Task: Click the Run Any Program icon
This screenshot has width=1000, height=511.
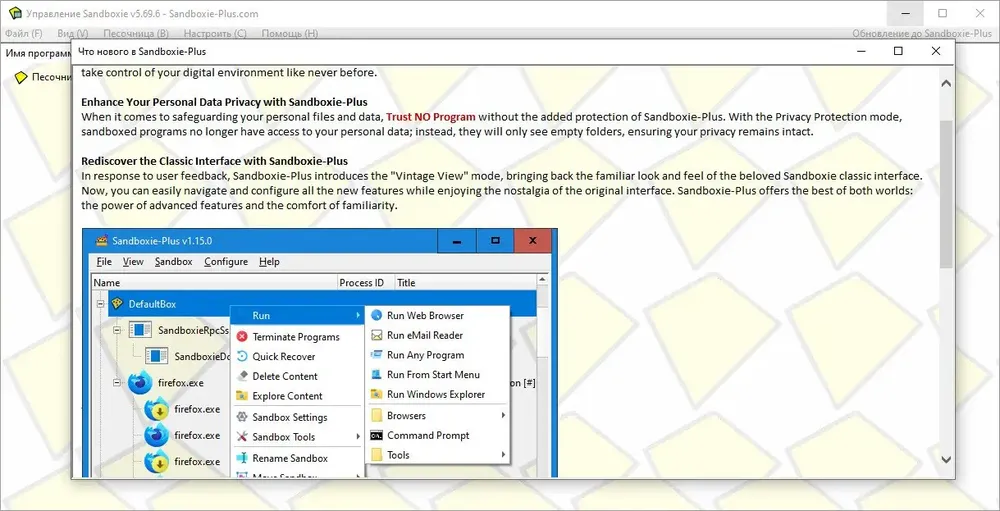Action: click(376, 355)
